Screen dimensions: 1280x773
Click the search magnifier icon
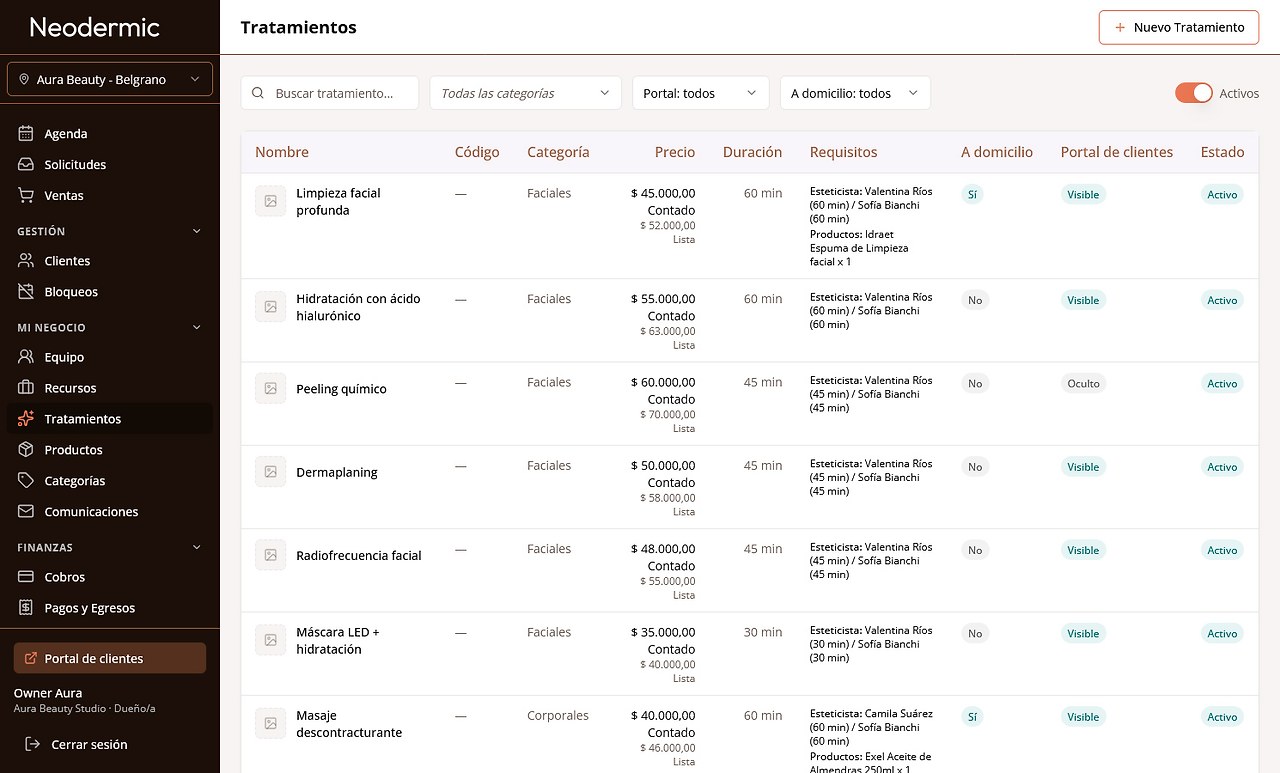click(258, 93)
